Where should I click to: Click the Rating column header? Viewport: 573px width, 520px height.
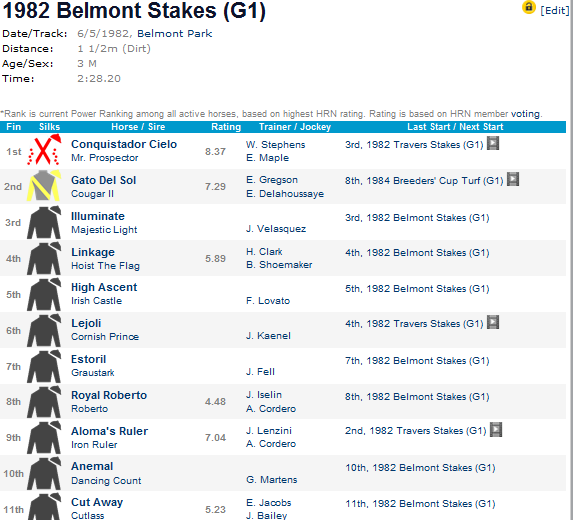pyautogui.click(x=226, y=127)
